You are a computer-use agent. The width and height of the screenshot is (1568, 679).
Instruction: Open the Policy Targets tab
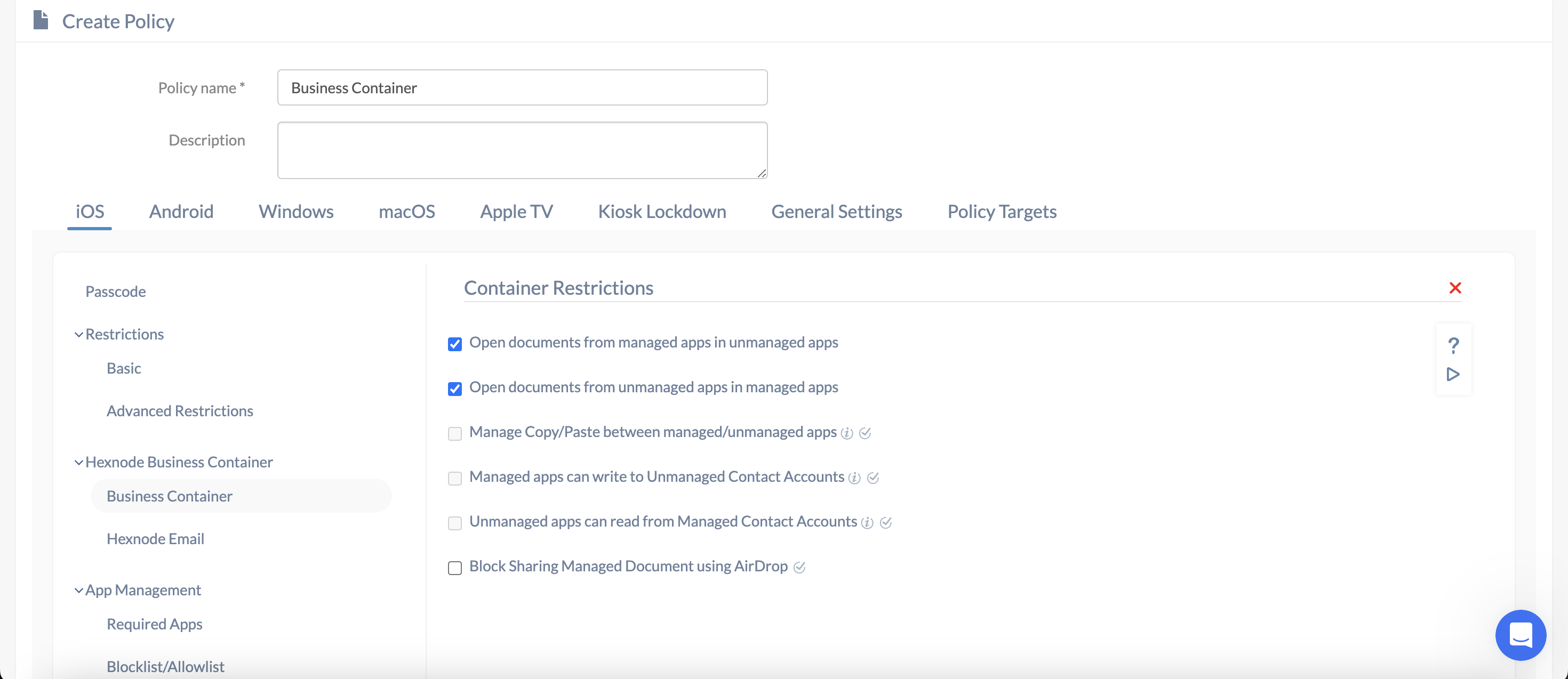[1002, 212]
